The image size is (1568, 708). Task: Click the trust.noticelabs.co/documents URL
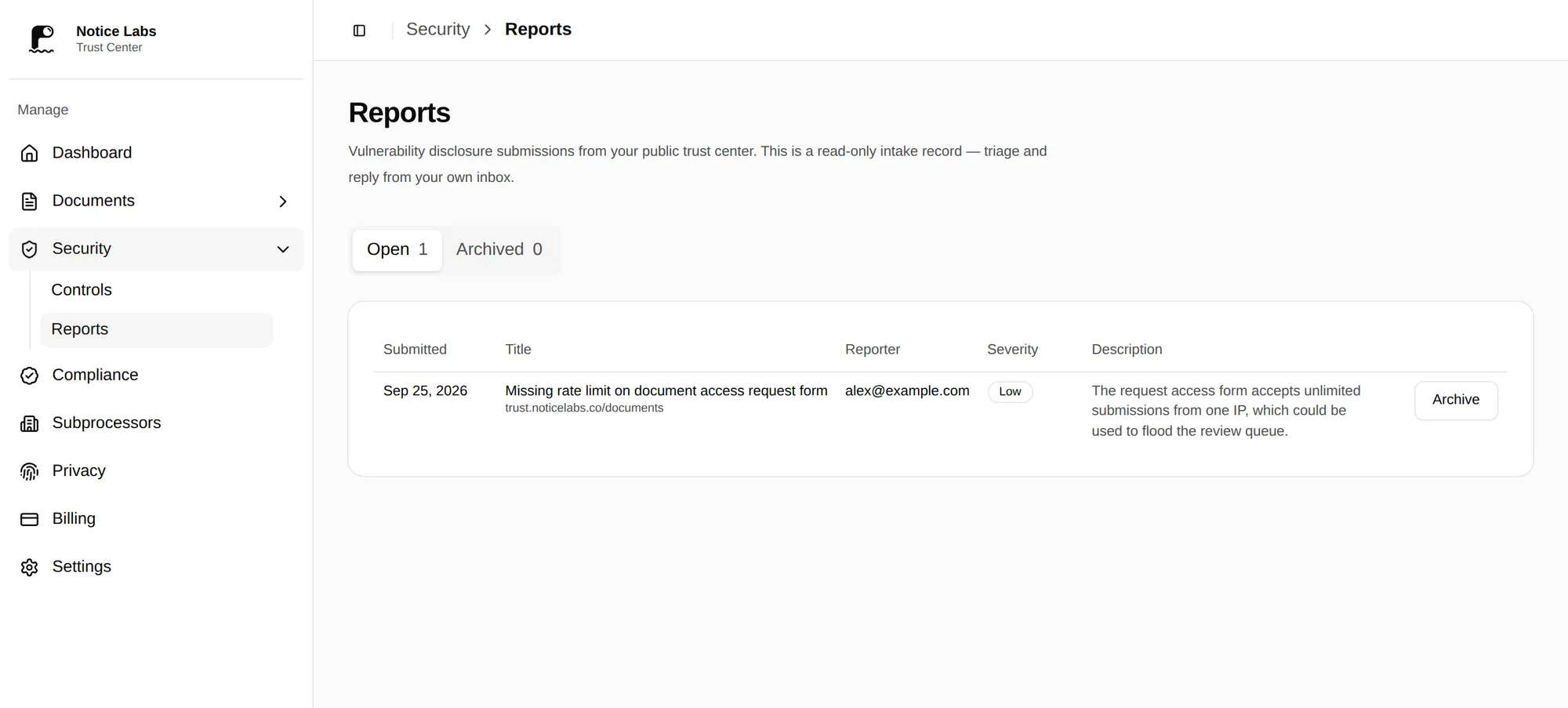[x=584, y=408]
